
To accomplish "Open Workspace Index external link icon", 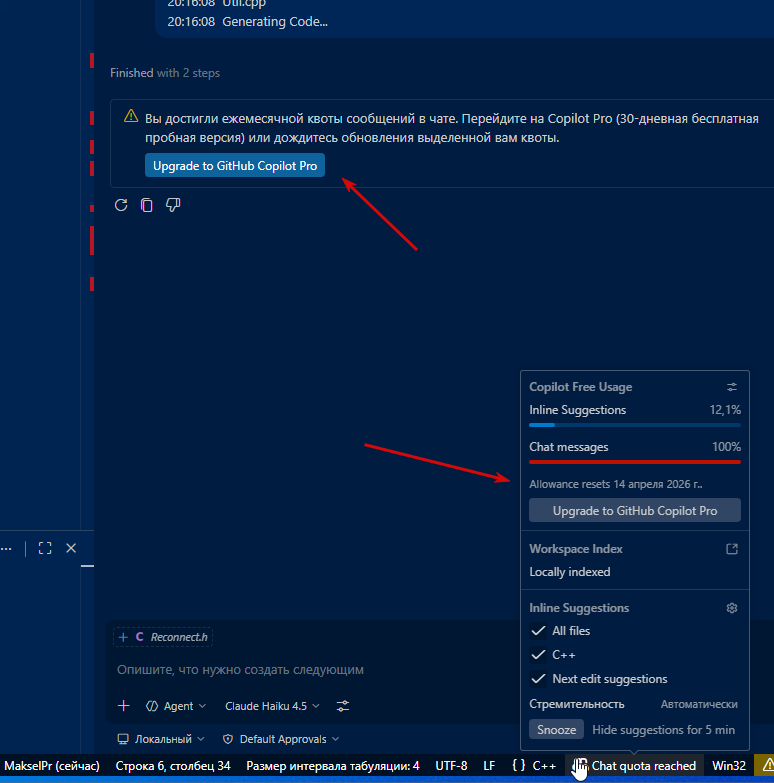I will (x=732, y=549).
